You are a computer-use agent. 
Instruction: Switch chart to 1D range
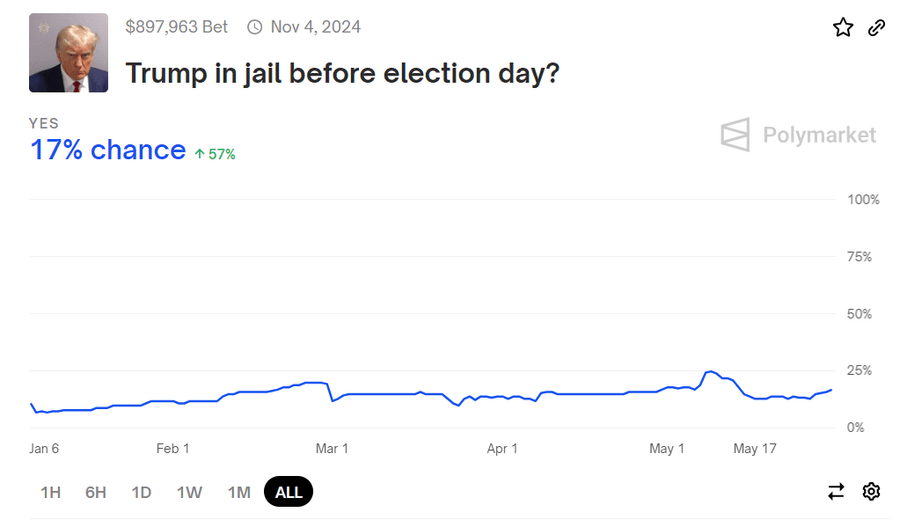coord(141,492)
